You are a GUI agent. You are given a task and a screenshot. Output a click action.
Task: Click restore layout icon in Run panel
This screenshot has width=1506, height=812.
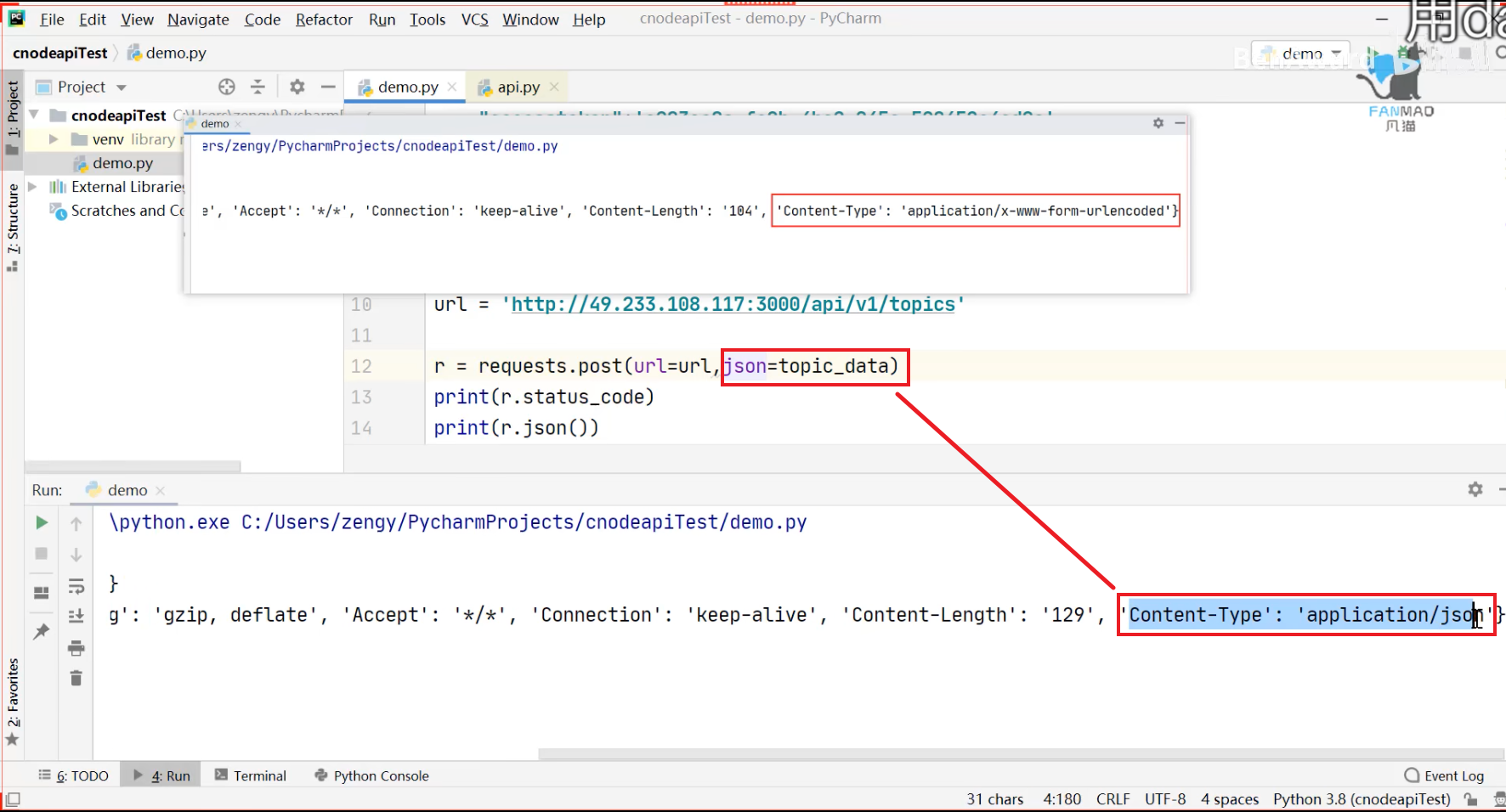point(42,593)
